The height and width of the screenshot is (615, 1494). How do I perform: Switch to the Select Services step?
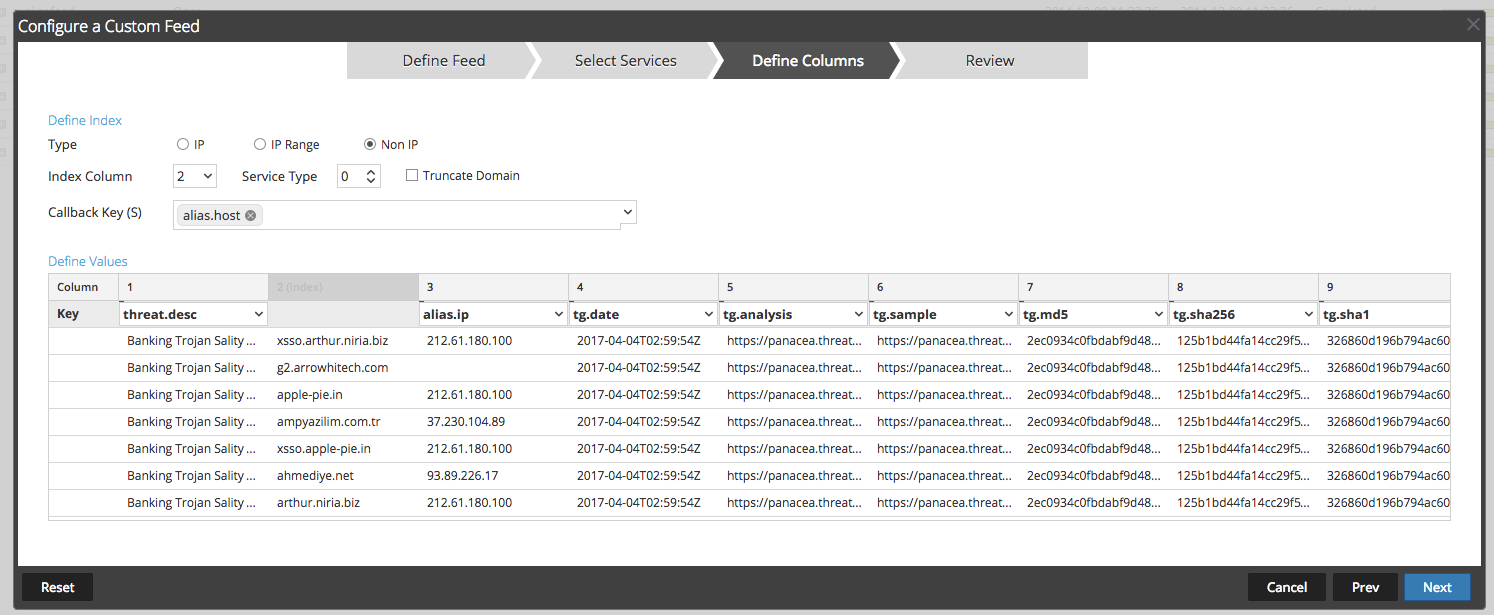[625, 61]
